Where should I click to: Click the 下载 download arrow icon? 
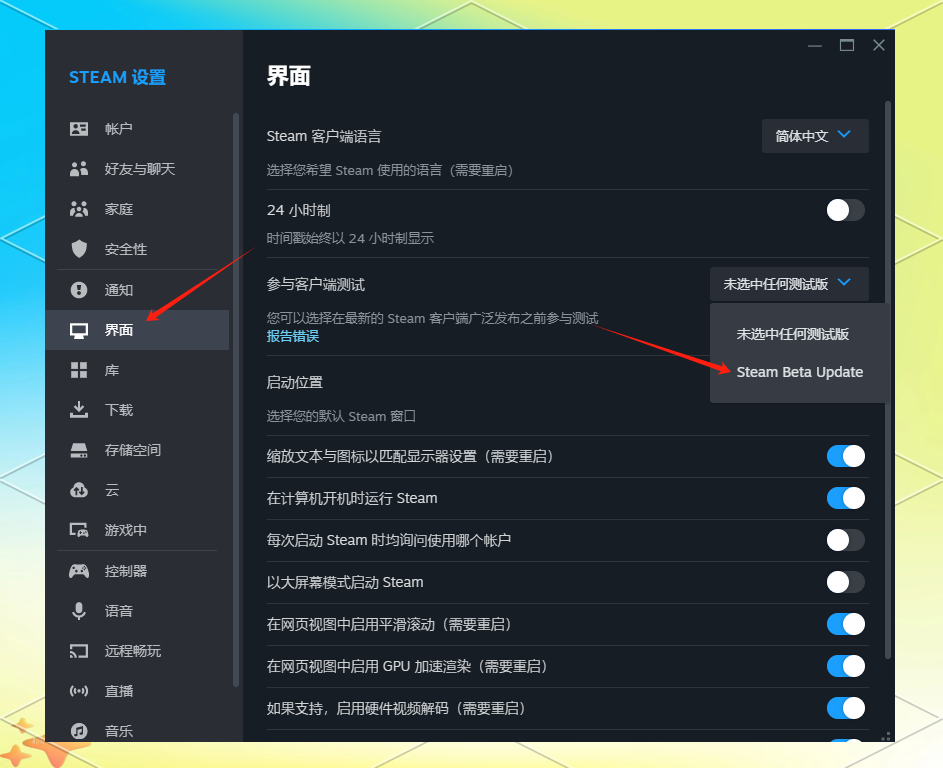pyautogui.click(x=79, y=410)
